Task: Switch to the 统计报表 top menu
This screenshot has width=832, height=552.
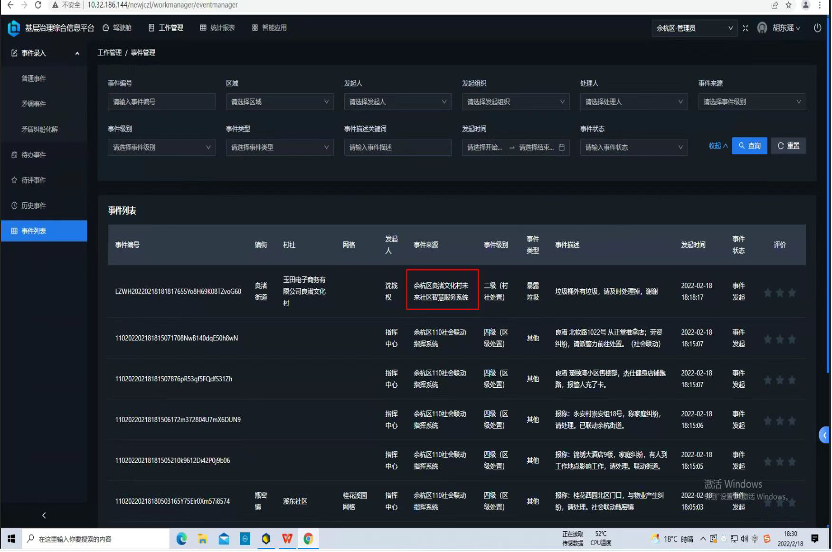Action: coord(216,28)
